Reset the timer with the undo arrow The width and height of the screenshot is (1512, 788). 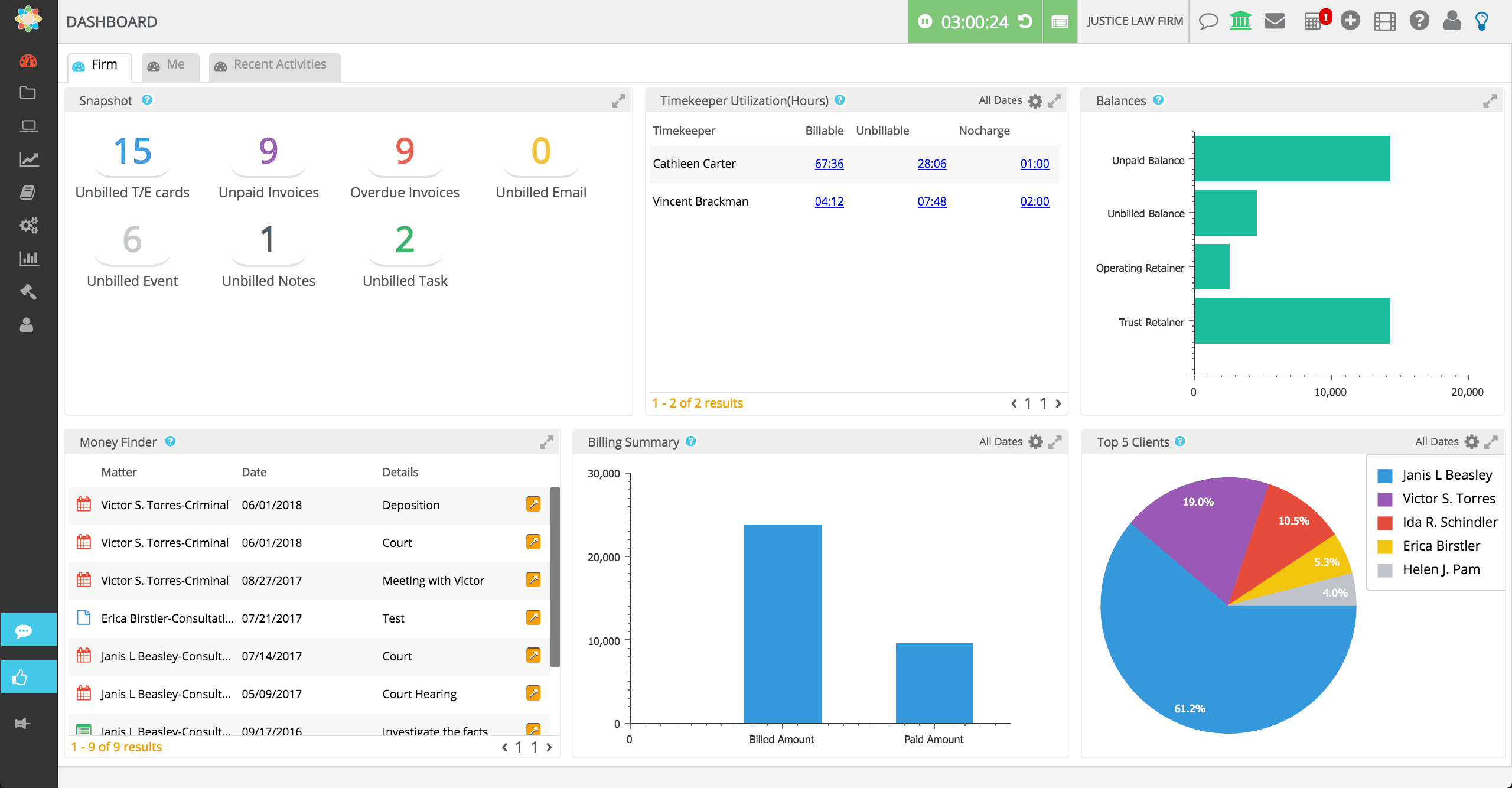[1025, 22]
